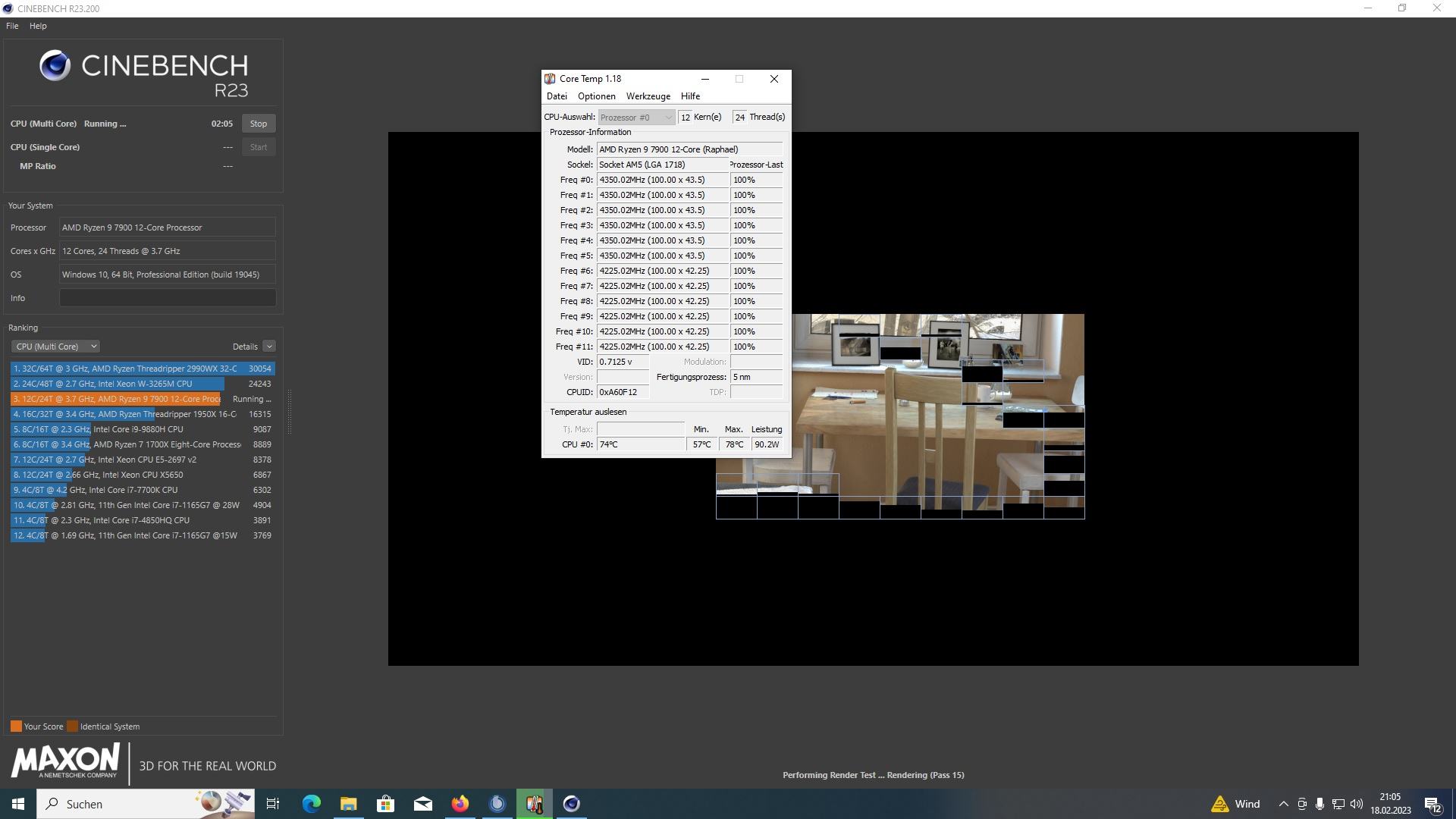The image size is (1456, 819).
Task: Switch to Core Temp via taskbar icon
Action: [x=535, y=804]
